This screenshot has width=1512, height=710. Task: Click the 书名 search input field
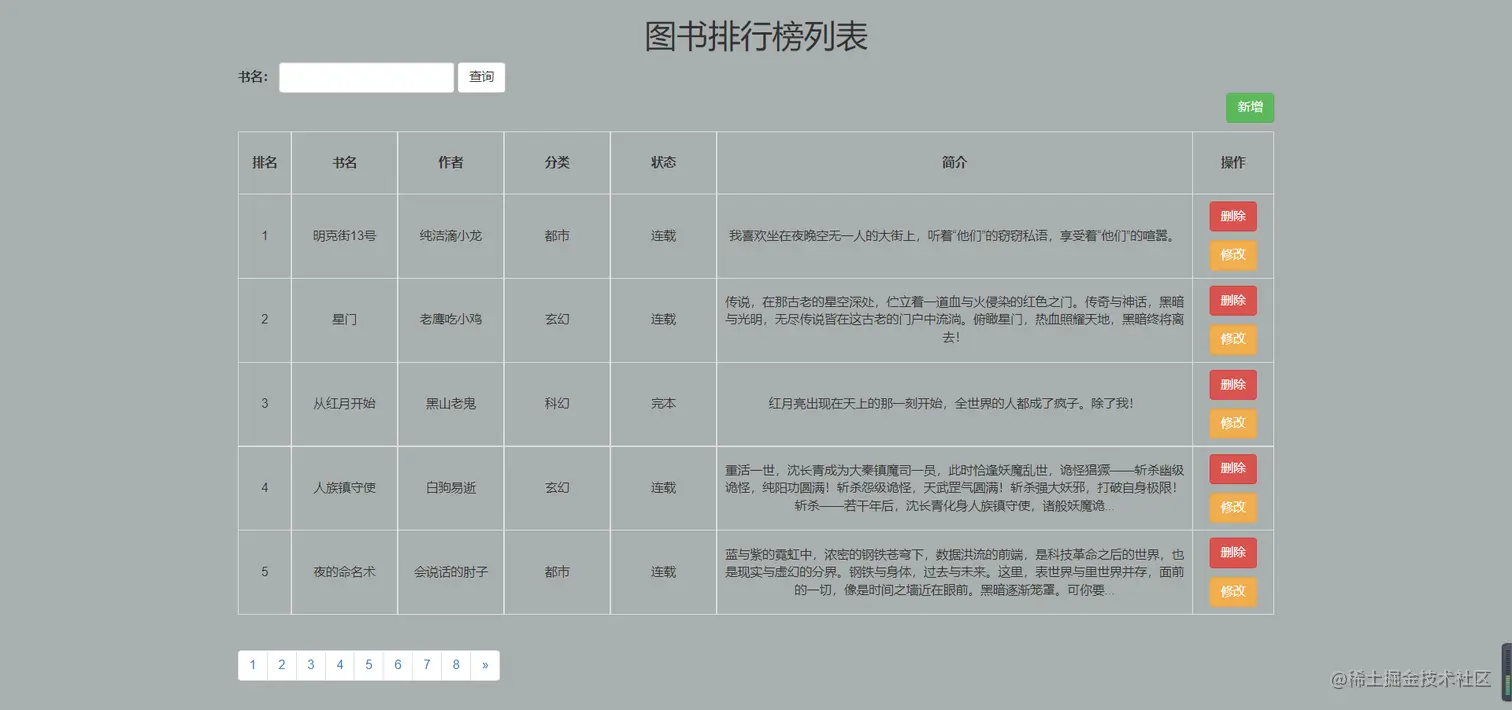pos(366,77)
